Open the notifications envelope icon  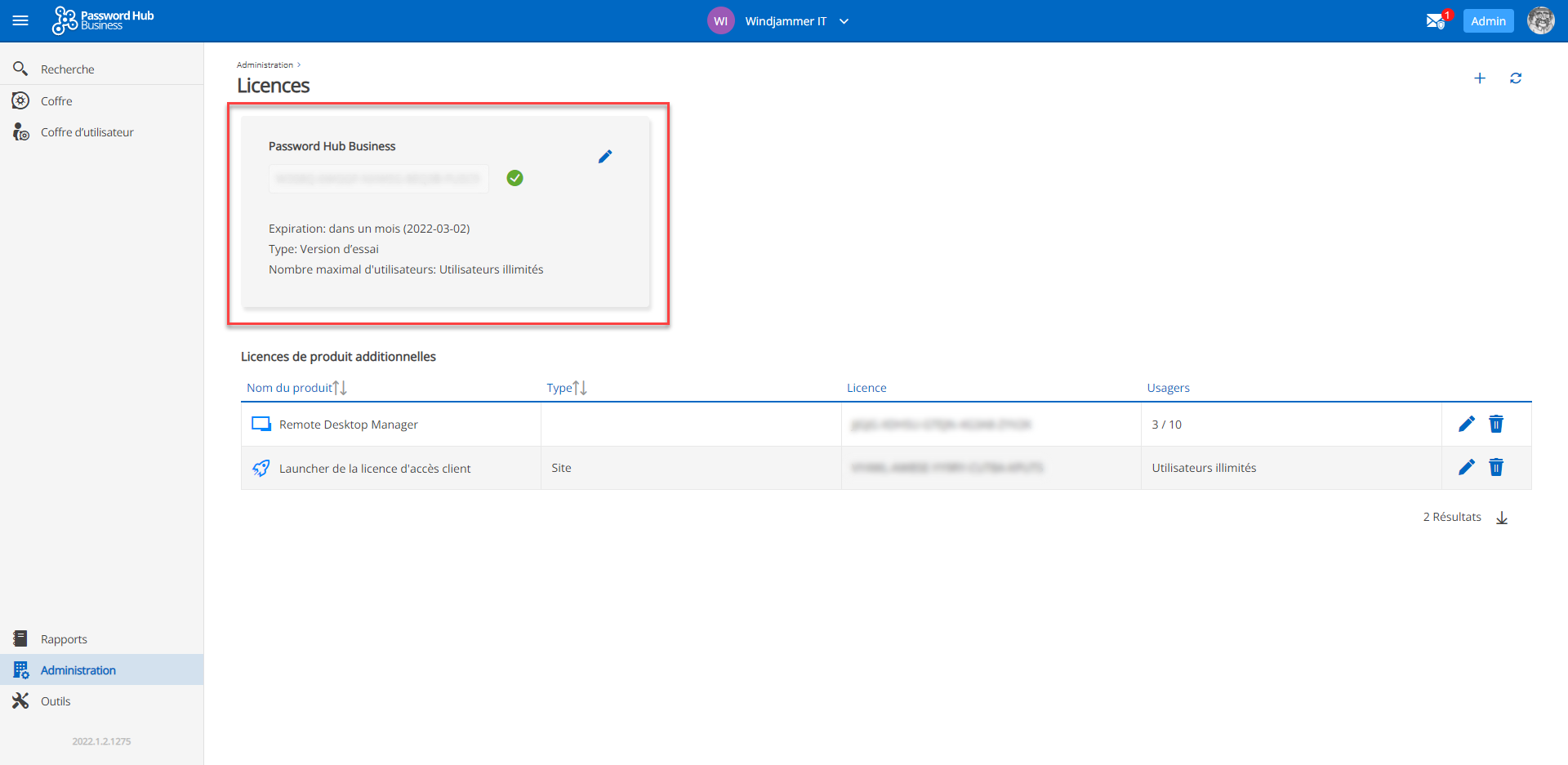[x=1435, y=21]
